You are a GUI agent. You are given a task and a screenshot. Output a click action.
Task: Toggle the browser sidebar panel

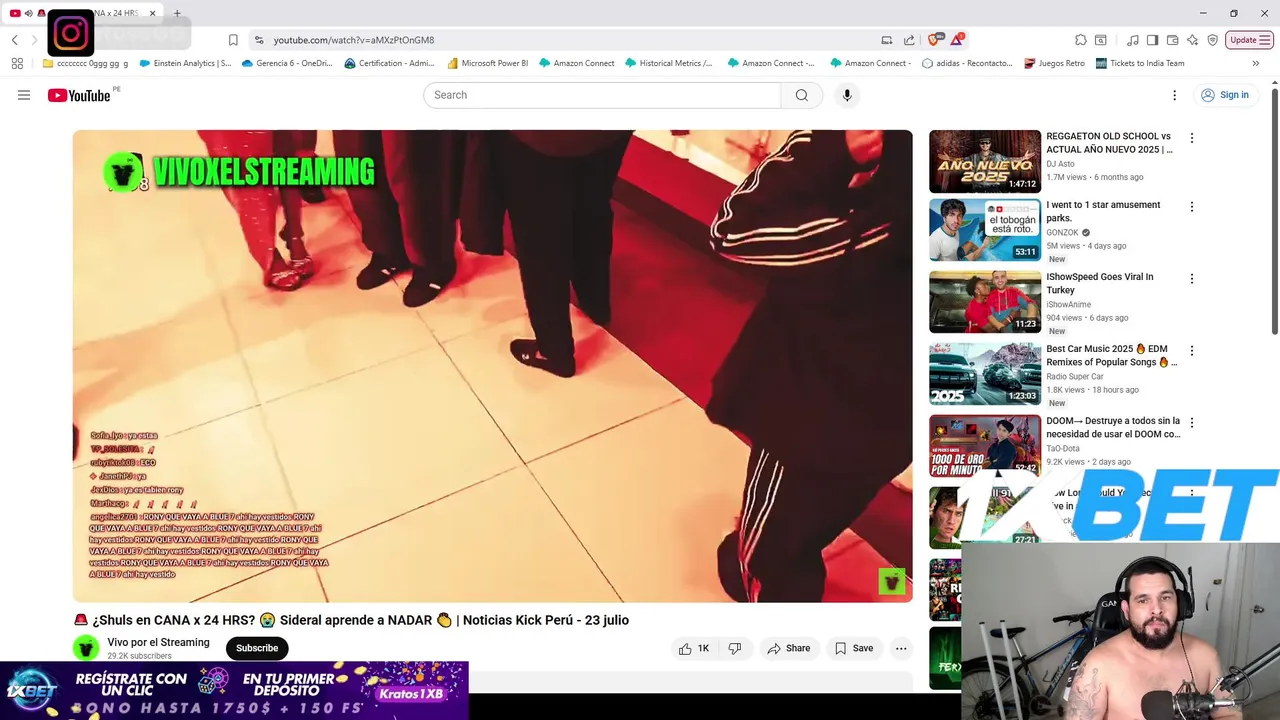pyautogui.click(x=1152, y=40)
